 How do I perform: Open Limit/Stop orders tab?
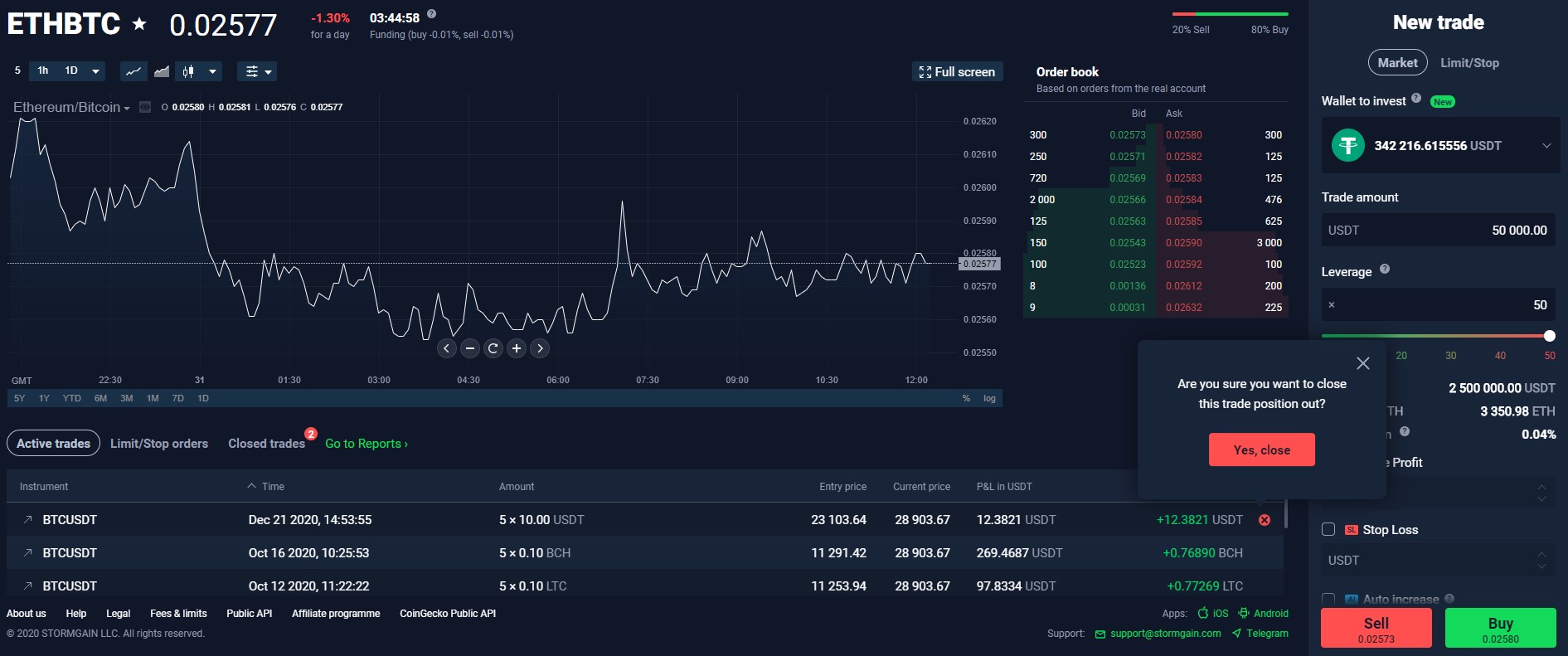[x=159, y=444]
